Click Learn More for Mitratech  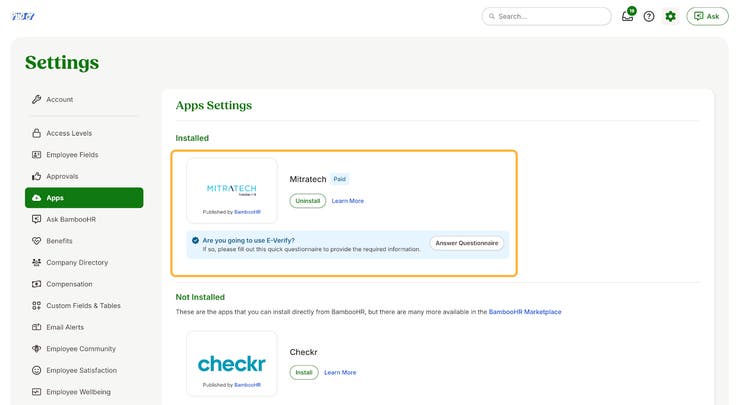tap(348, 201)
